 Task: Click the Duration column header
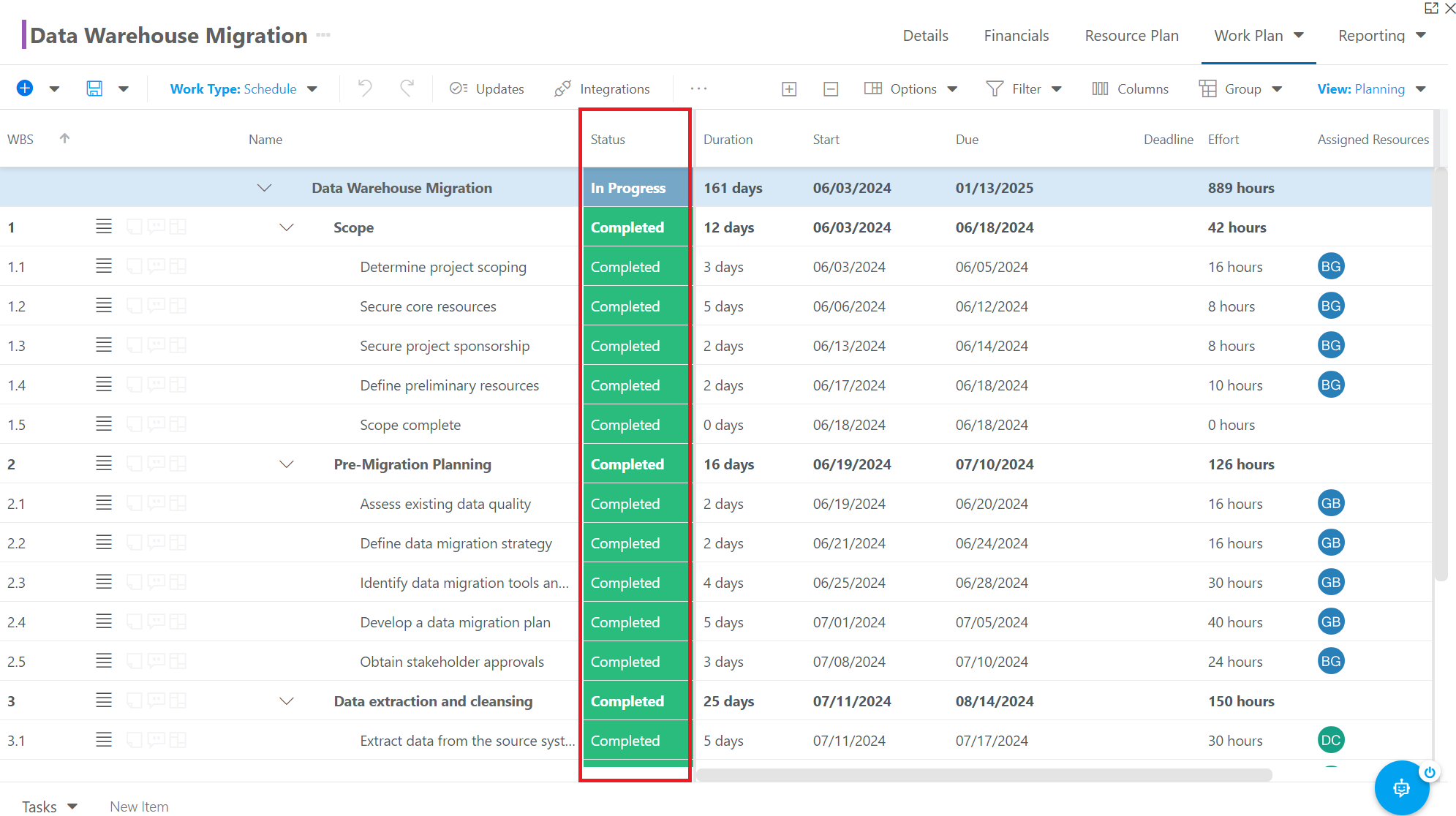pyautogui.click(x=728, y=139)
